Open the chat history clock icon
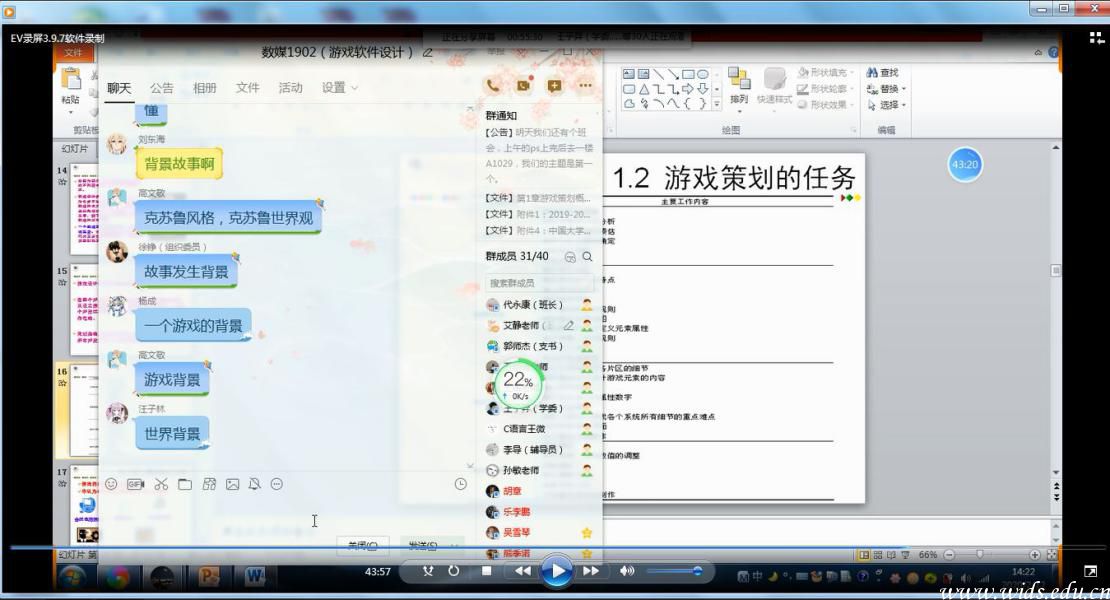Screen dimensions: 1110x600 tap(460, 484)
